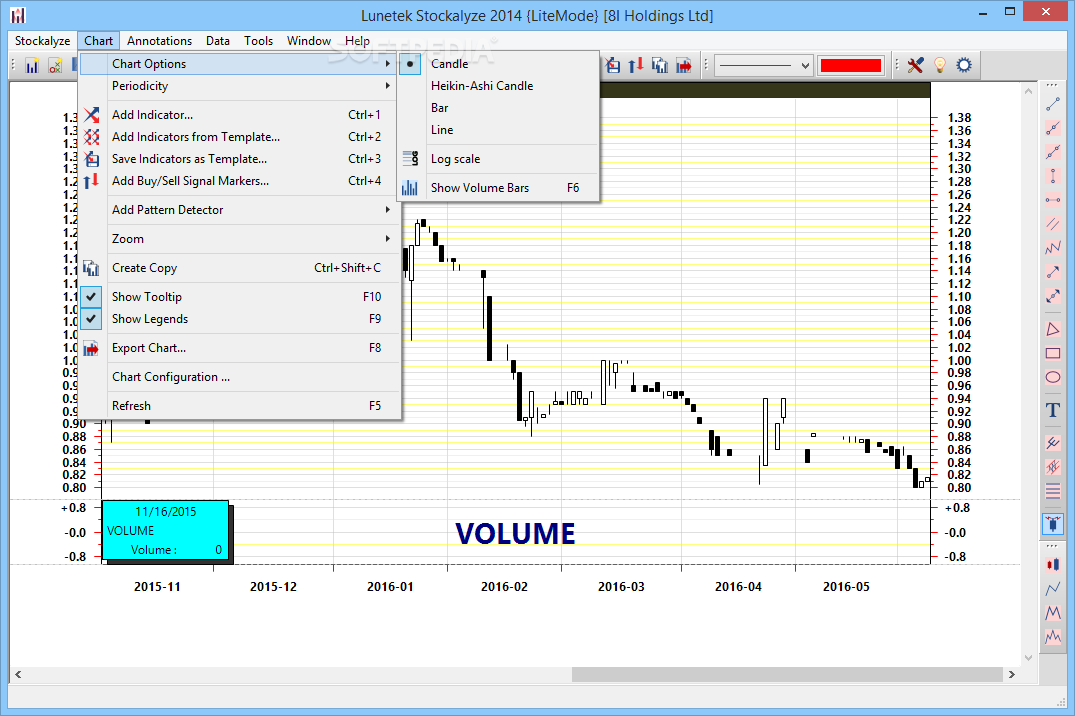
Task: Expand the Zoom submenu
Action: click(239, 239)
